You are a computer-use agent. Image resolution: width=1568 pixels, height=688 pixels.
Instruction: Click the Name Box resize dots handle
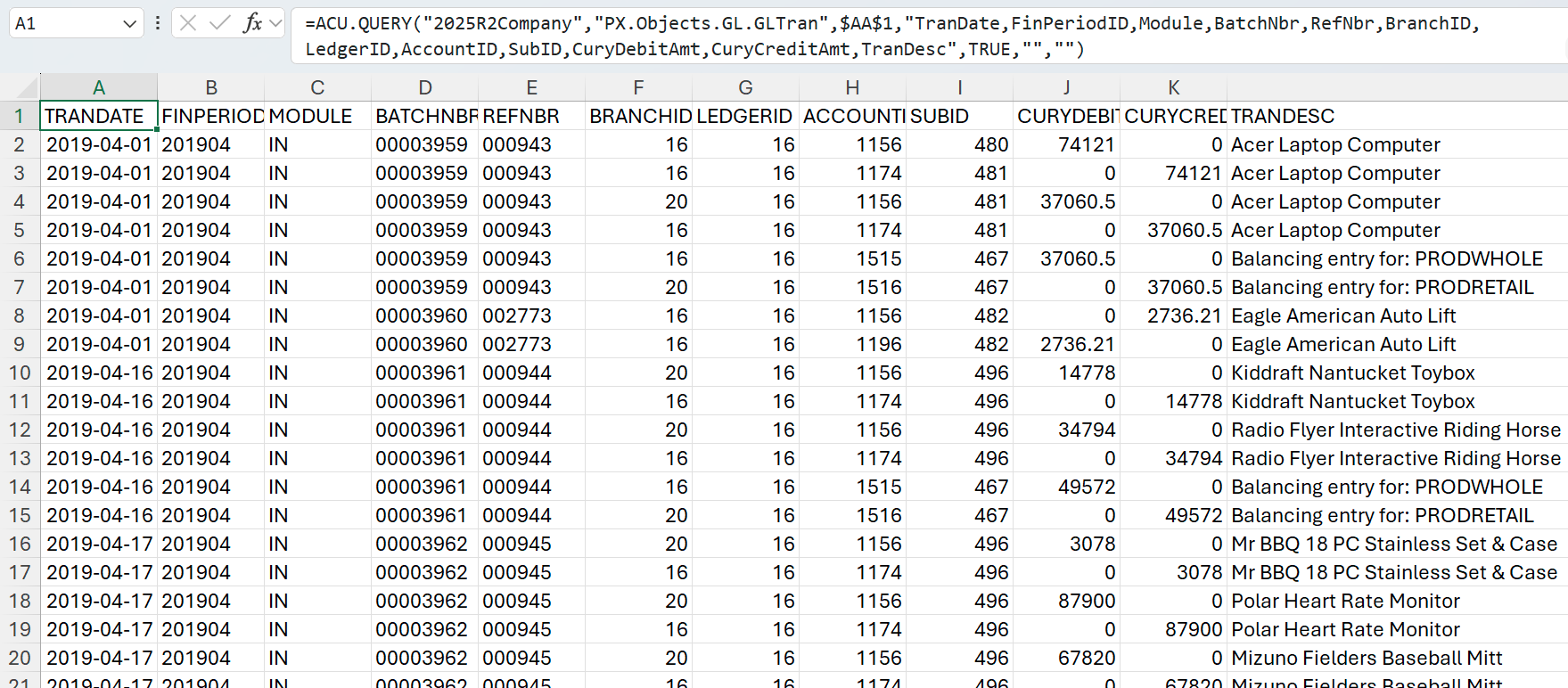point(158,23)
